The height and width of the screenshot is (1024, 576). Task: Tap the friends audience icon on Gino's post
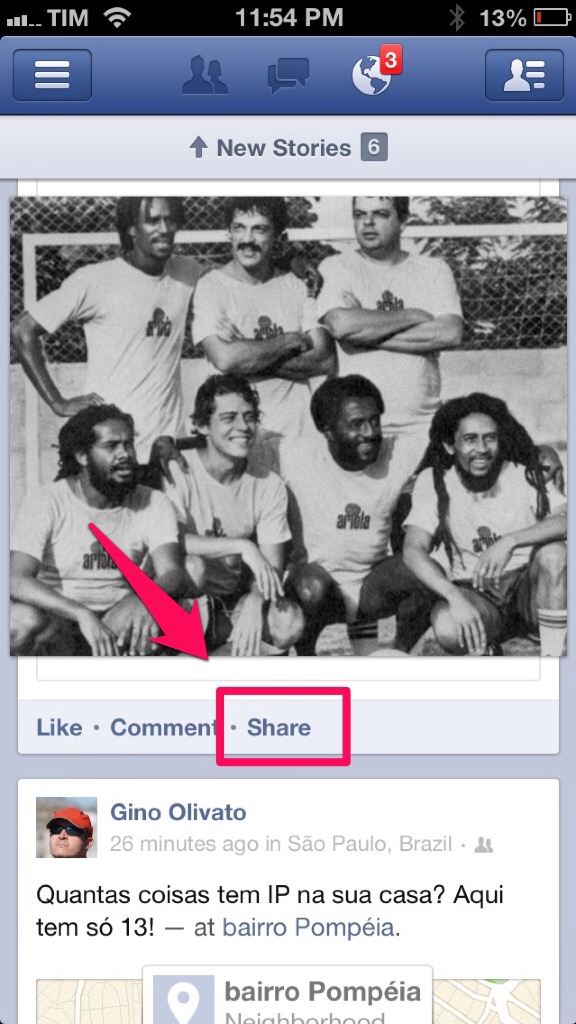(x=483, y=845)
